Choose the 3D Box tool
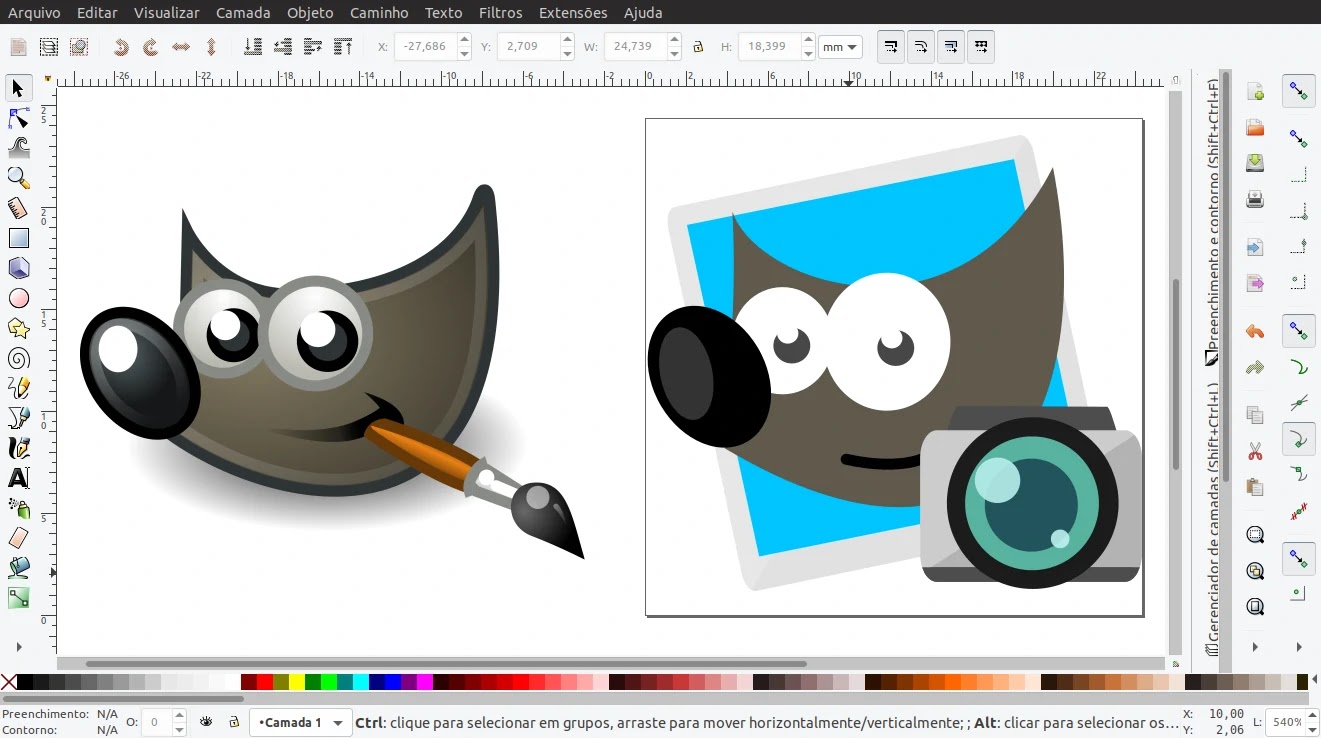1321x738 pixels. click(x=18, y=268)
